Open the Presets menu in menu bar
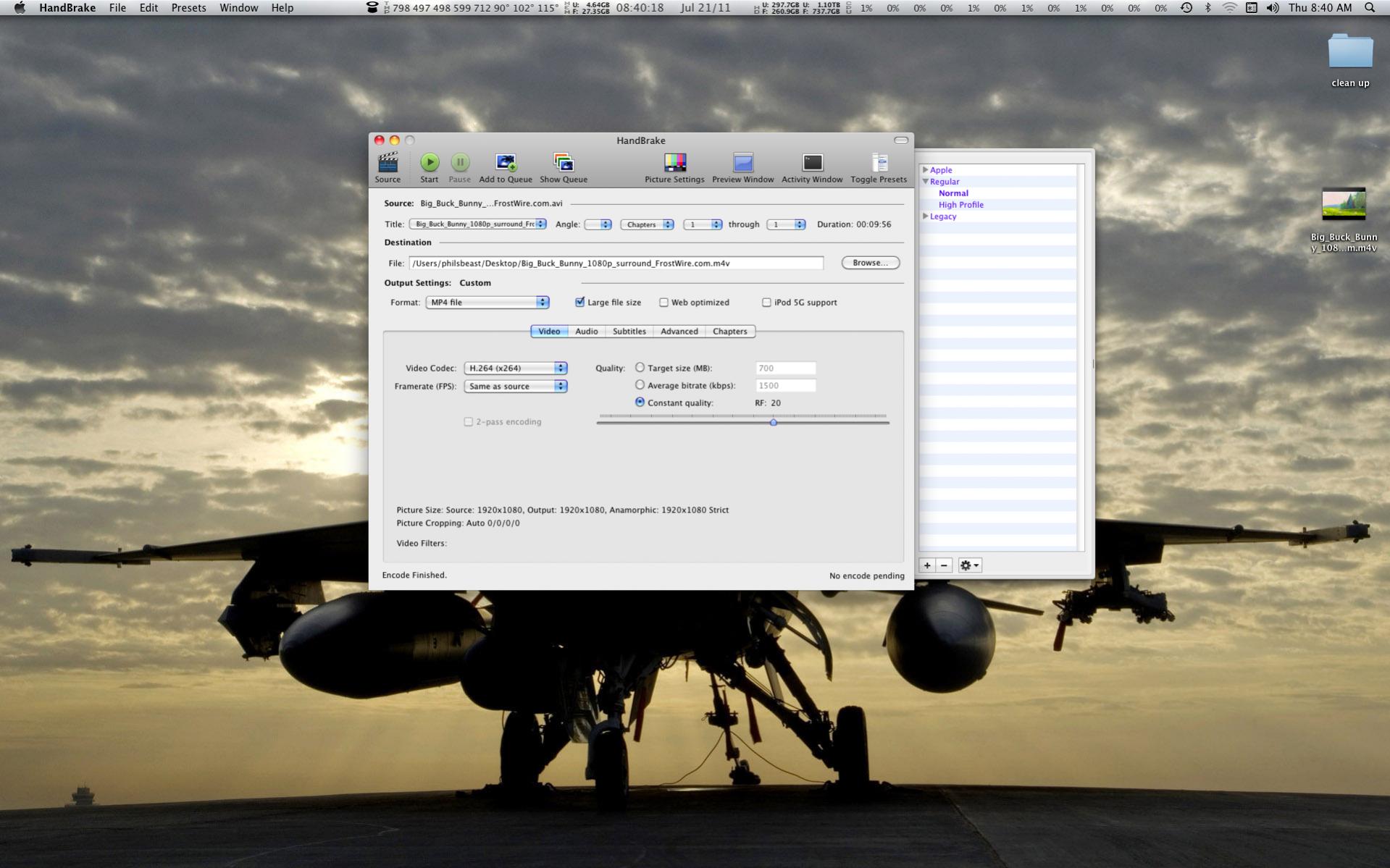Screen dimensions: 1390x868 [x=188, y=8]
